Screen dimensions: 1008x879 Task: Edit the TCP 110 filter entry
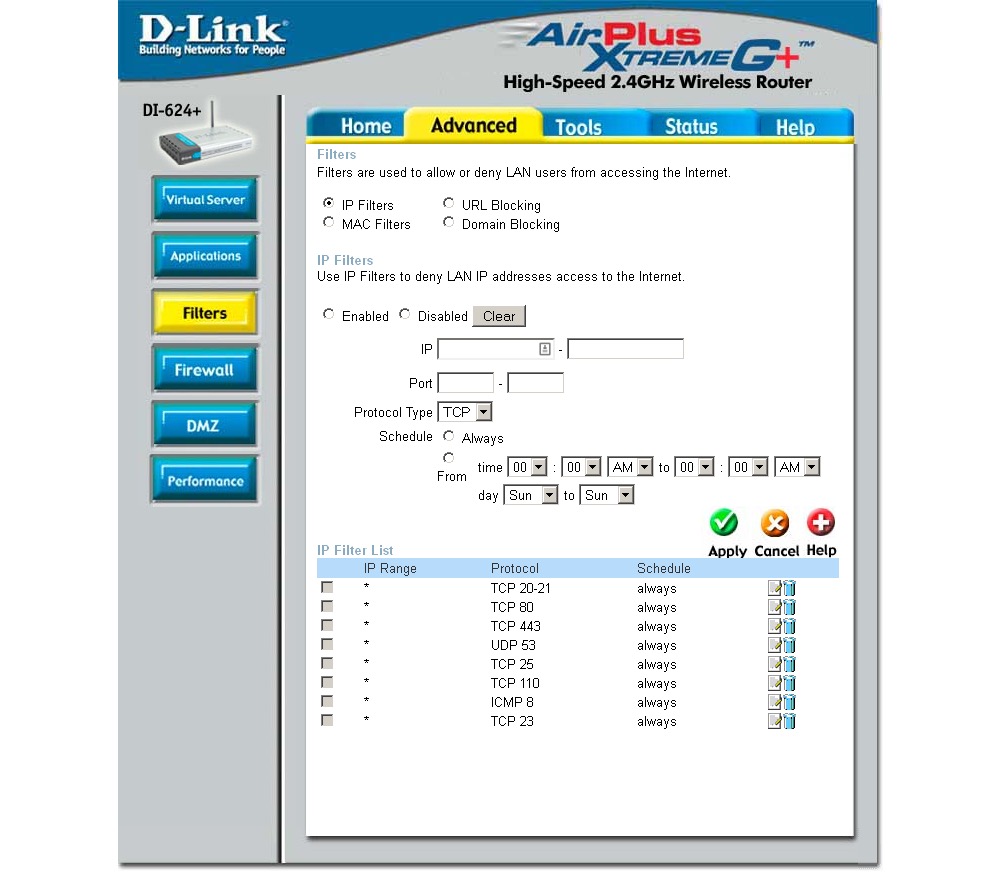click(x=775, y=683)
